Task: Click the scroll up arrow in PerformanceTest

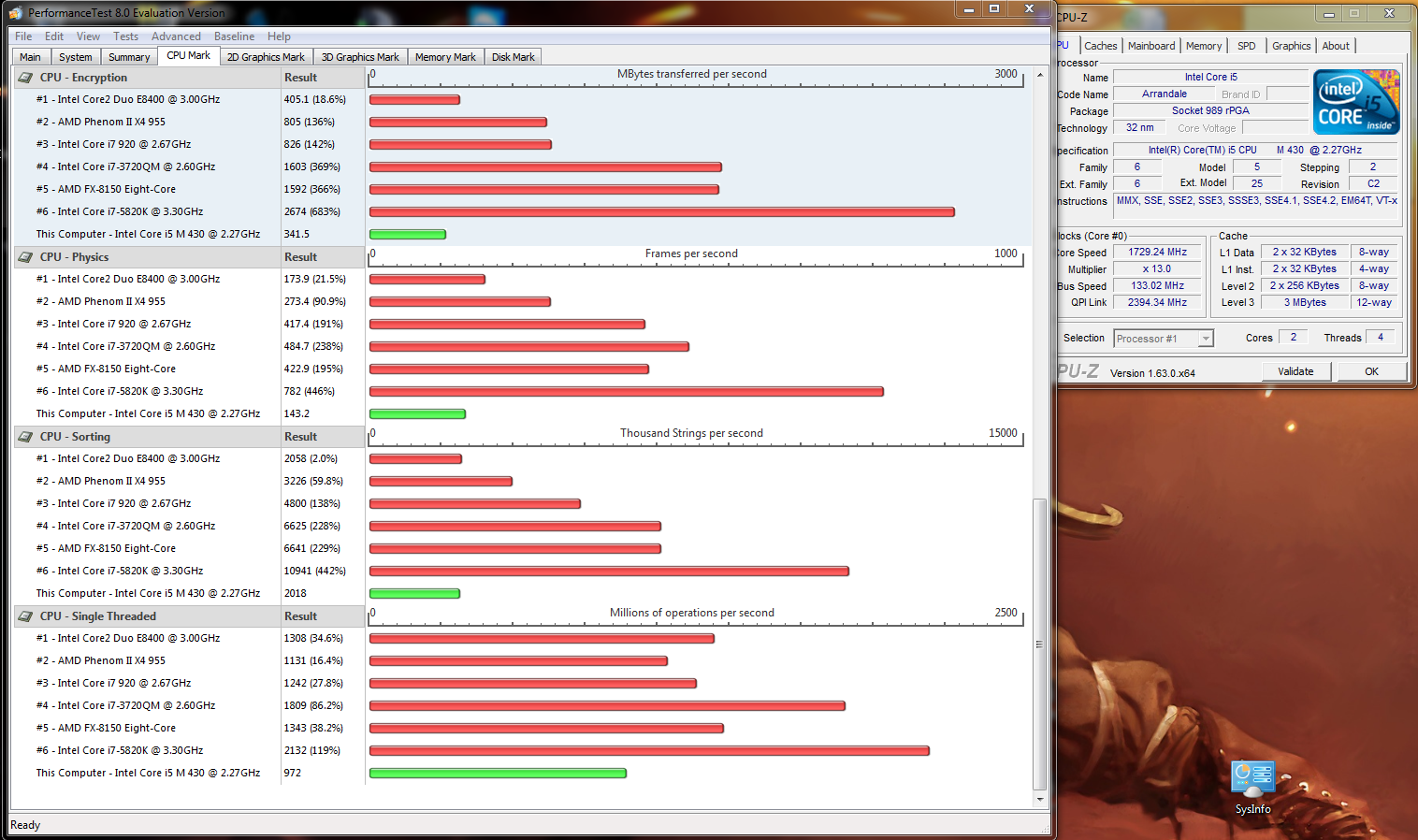Action: pos(1039,75)
